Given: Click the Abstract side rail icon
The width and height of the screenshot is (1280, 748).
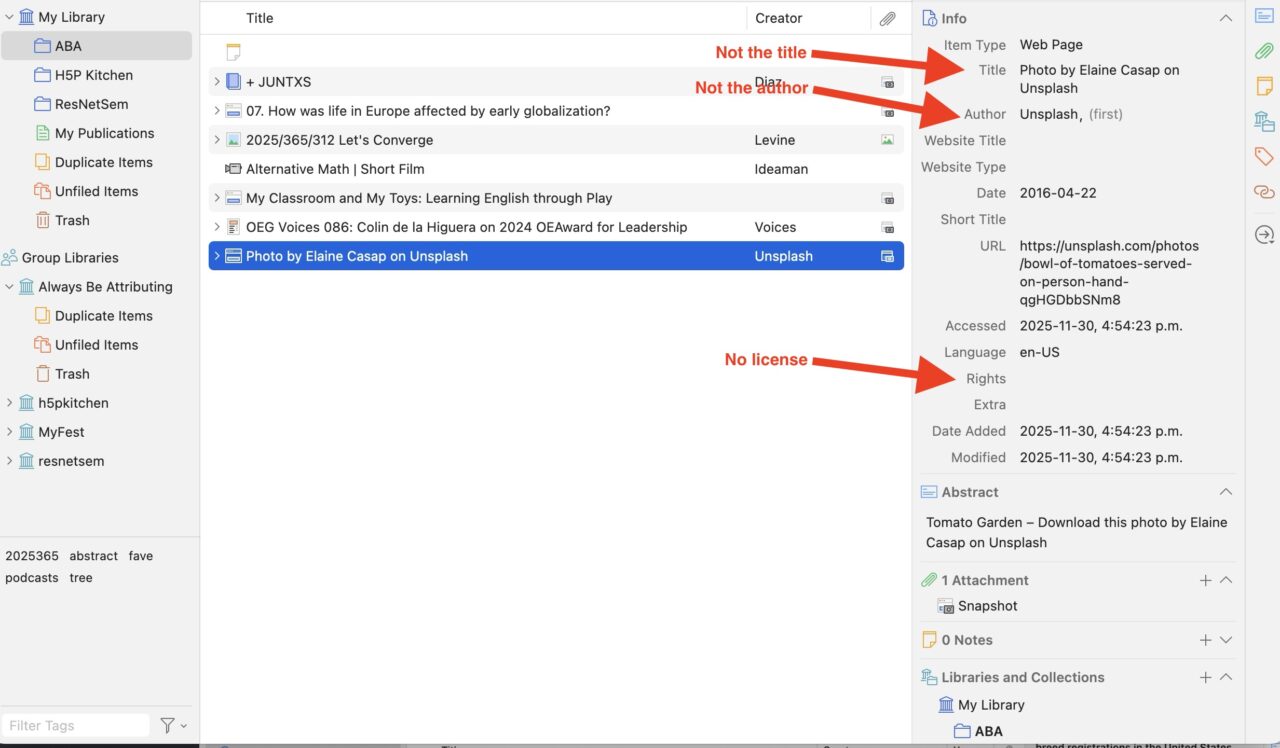Looking at the screenshot, I should 1264,16.
